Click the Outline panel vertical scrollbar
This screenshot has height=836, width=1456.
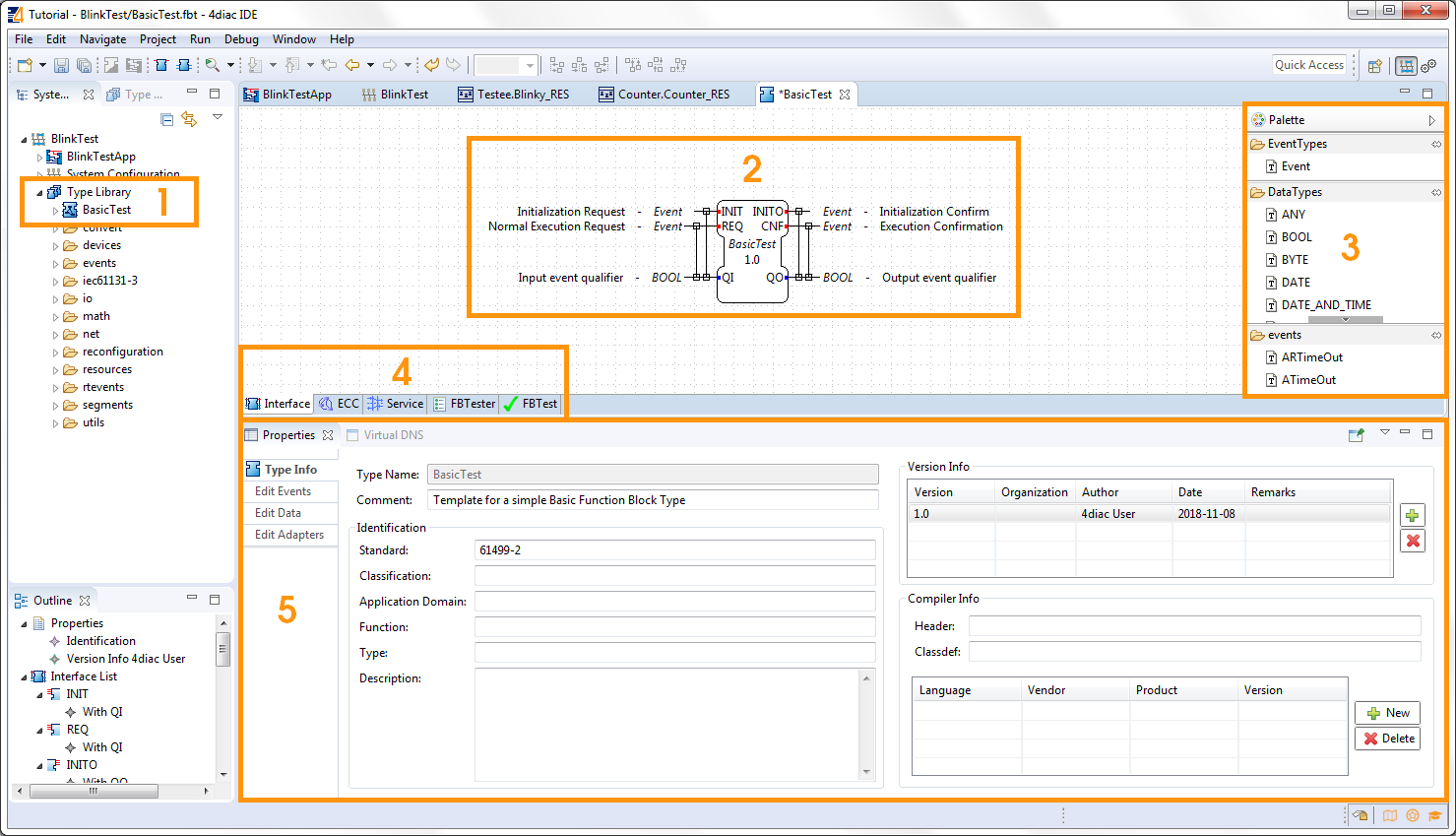(223, 650)
